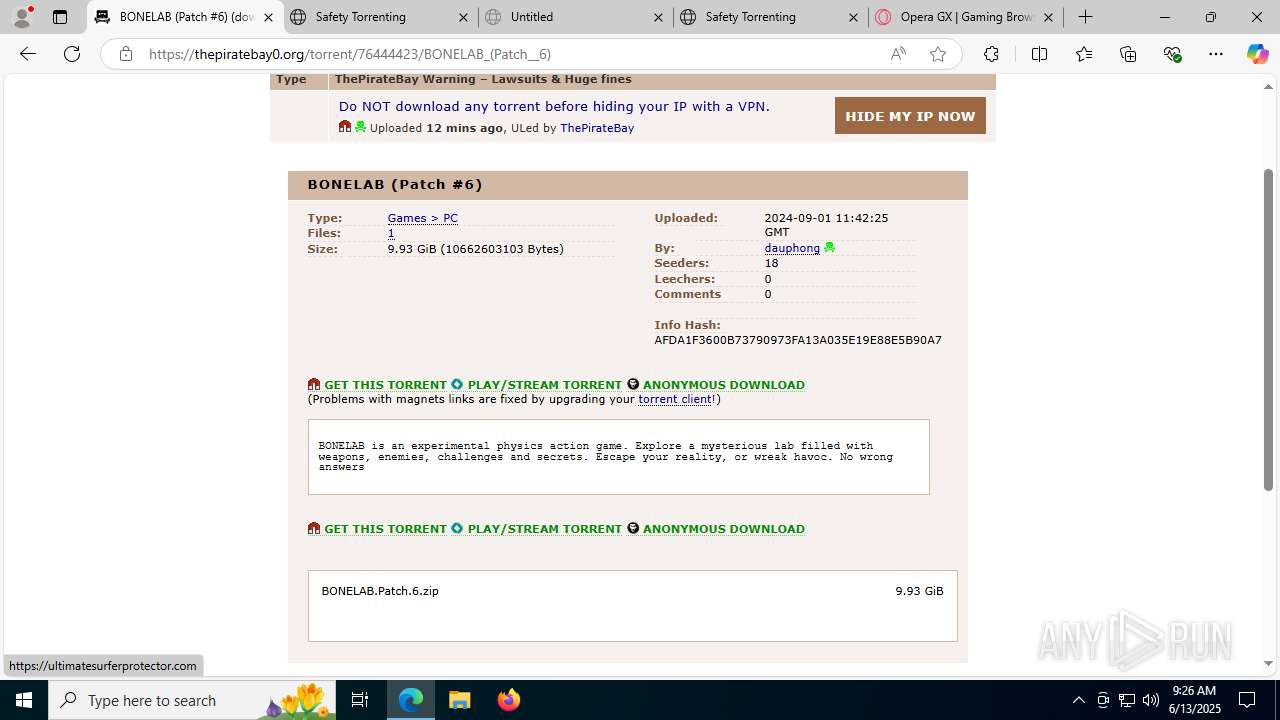The width and height of the screenshot is (1280, 720).
Task: View site information via the lock icon
Action: click(x=126, y=54)
